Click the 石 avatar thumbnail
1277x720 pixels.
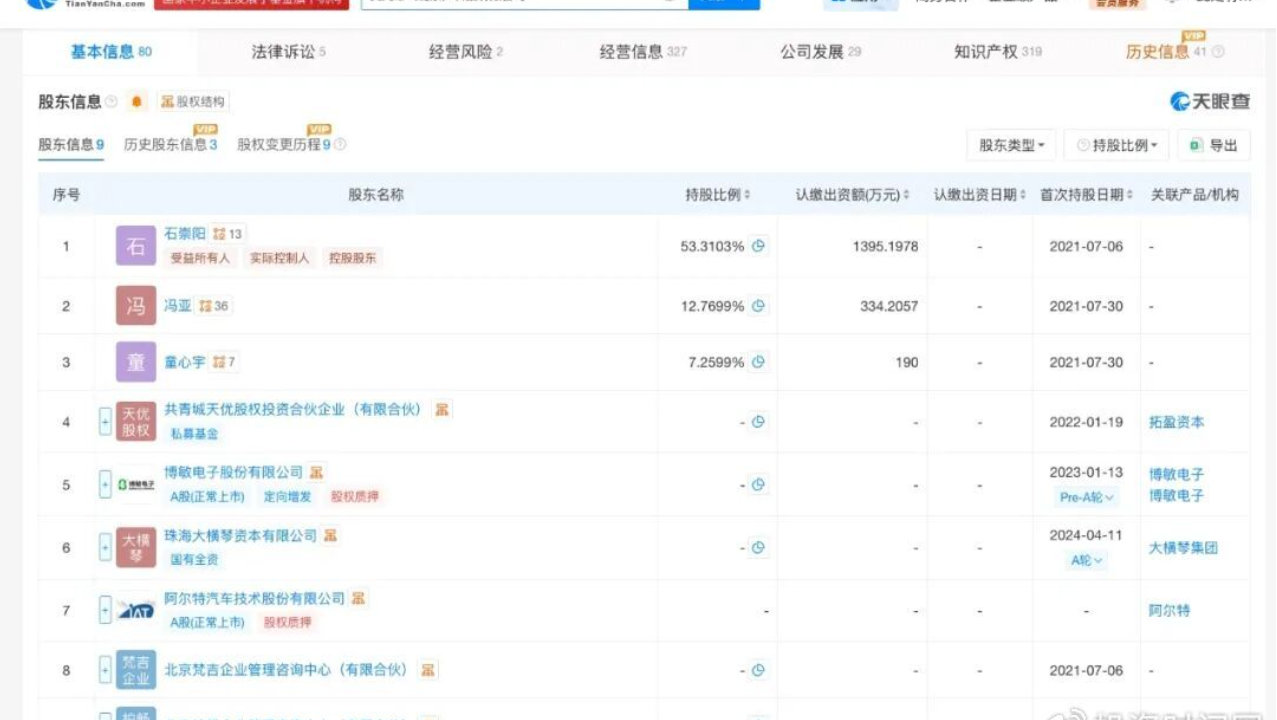point(136,246)
